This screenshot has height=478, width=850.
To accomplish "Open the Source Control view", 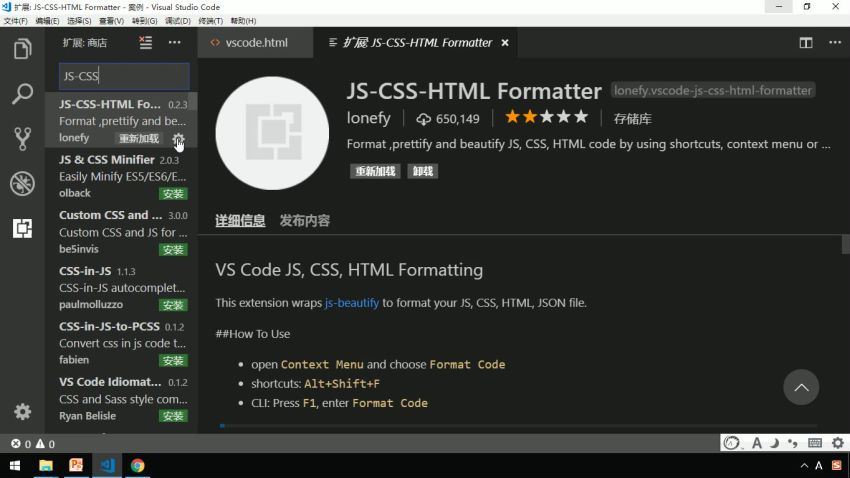I will point(22,139).
